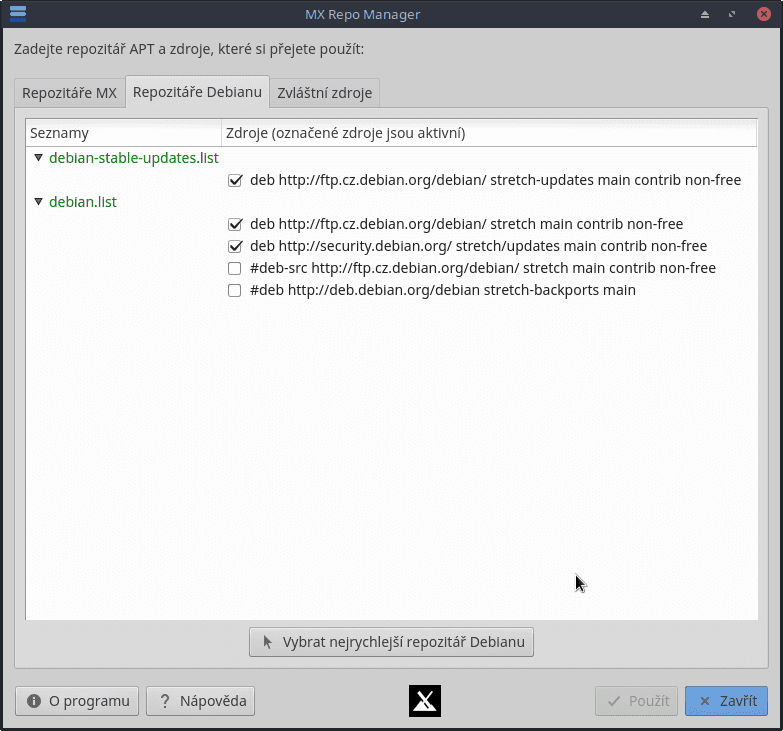This screenshot has height=731, width=783.
Task: Collapse the debian.list tree node
Action: tap(38, 202)
